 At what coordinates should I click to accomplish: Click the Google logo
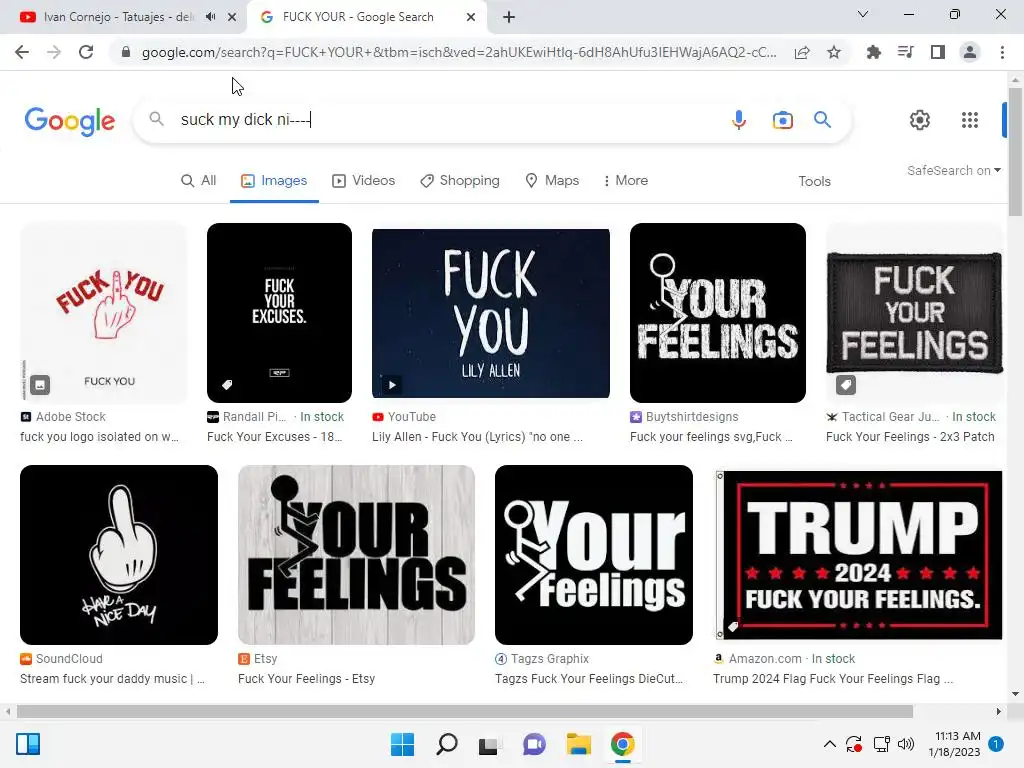point(70,121)
